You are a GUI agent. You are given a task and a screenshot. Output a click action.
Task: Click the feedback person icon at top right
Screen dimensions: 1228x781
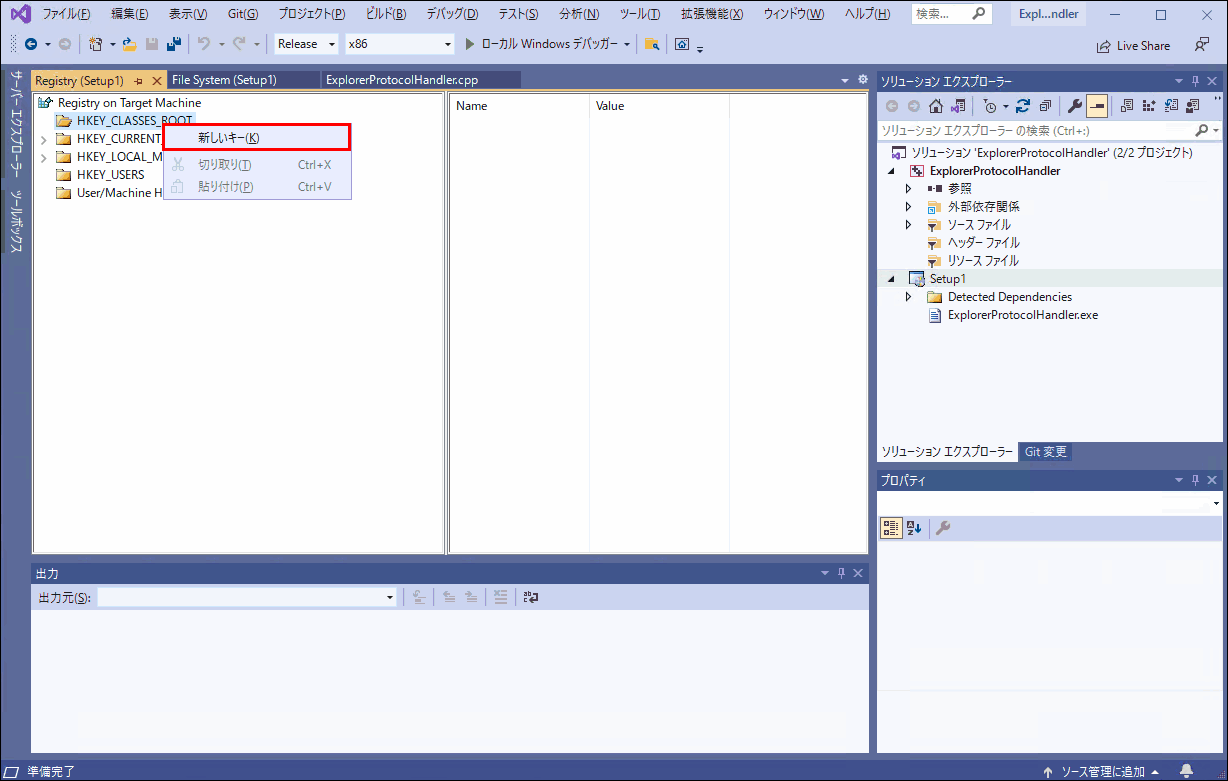(1201, 45)
